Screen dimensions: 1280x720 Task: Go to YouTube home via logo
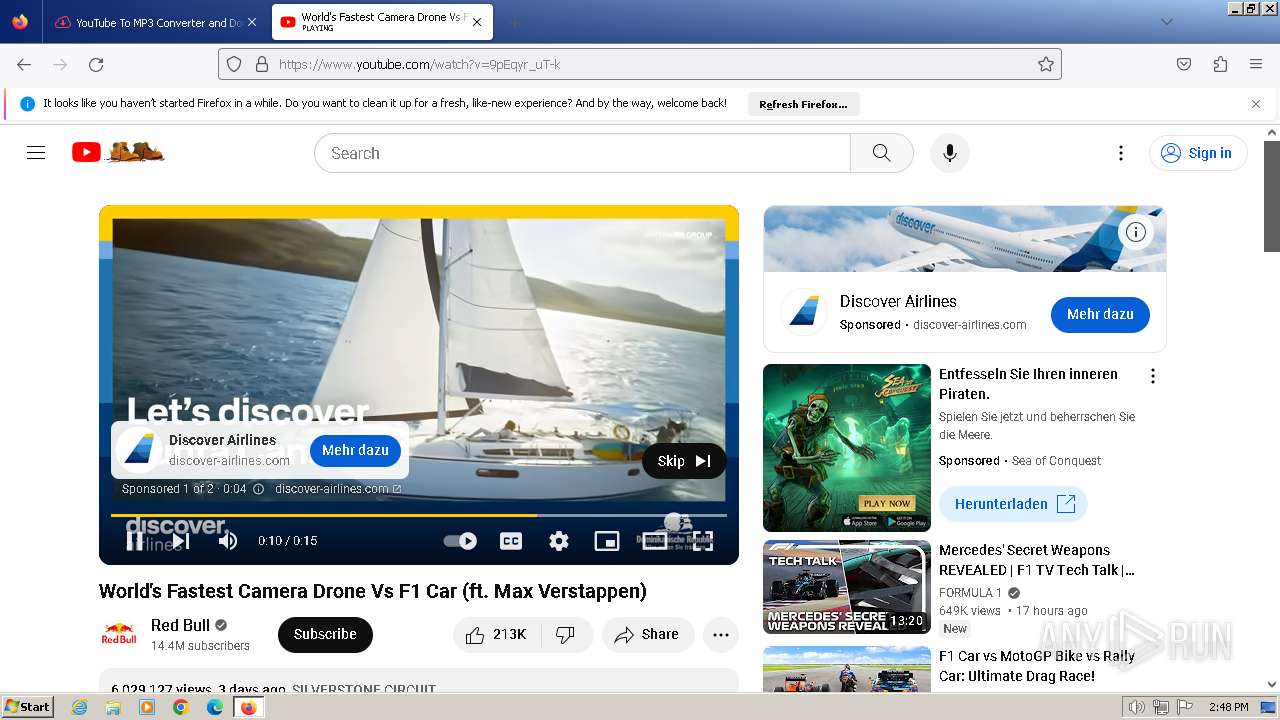(x=118, y=152)
